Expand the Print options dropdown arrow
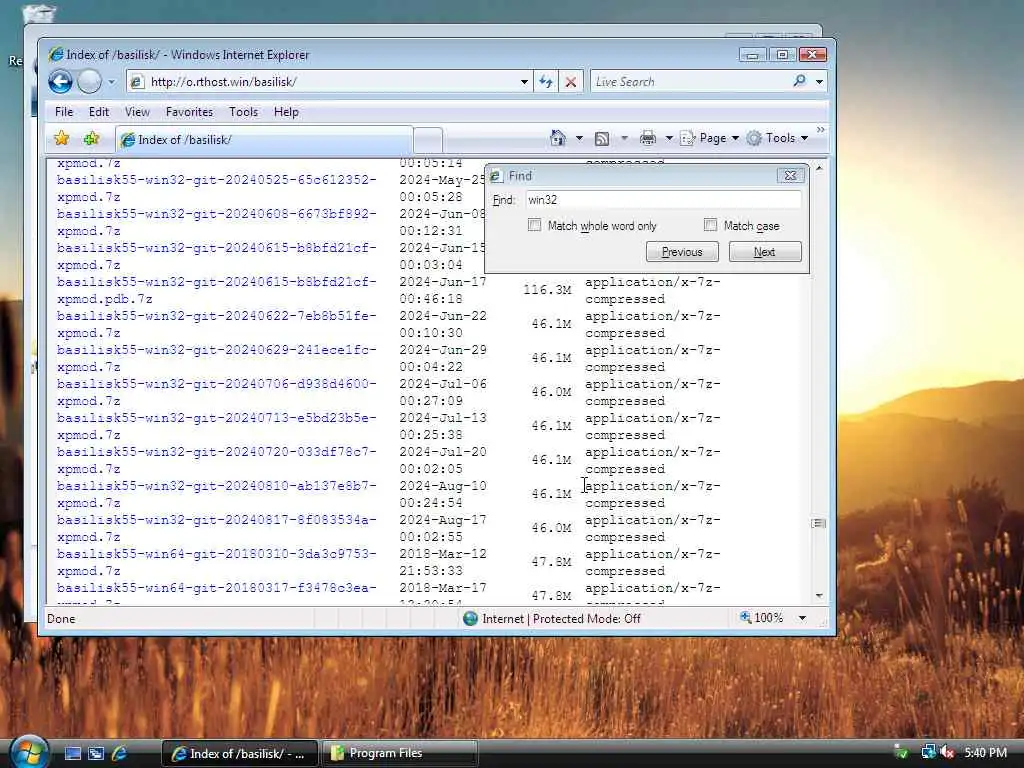This screenshot has height=768, width=1024. coord(669,138)
